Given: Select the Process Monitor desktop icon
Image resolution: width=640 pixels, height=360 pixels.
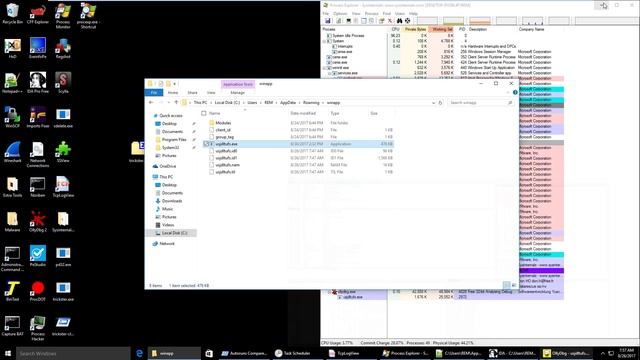Looking at the screenshot, I should pyautogui.click(x=63, y=16).
